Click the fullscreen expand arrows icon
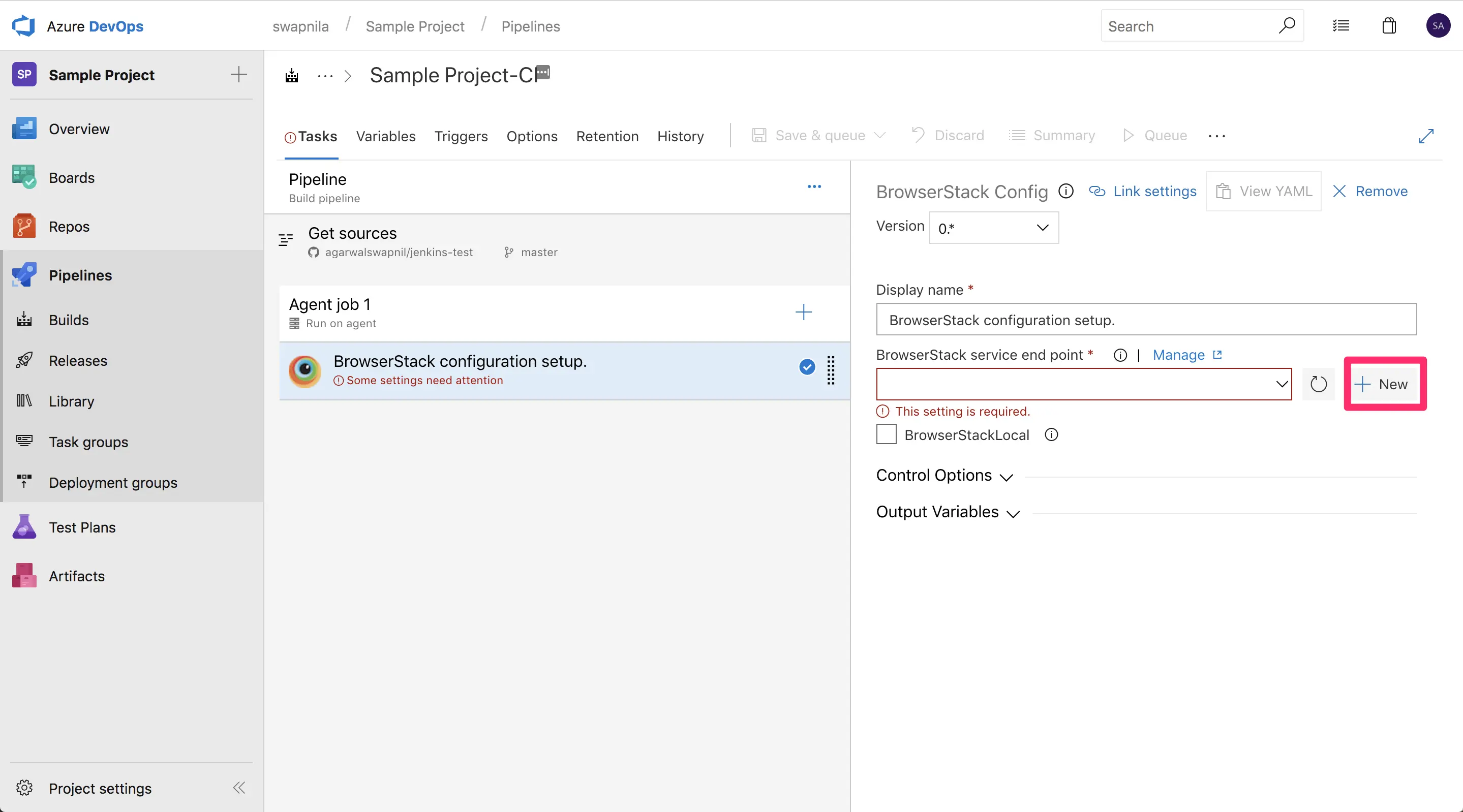 click(x=1425, y=136)
